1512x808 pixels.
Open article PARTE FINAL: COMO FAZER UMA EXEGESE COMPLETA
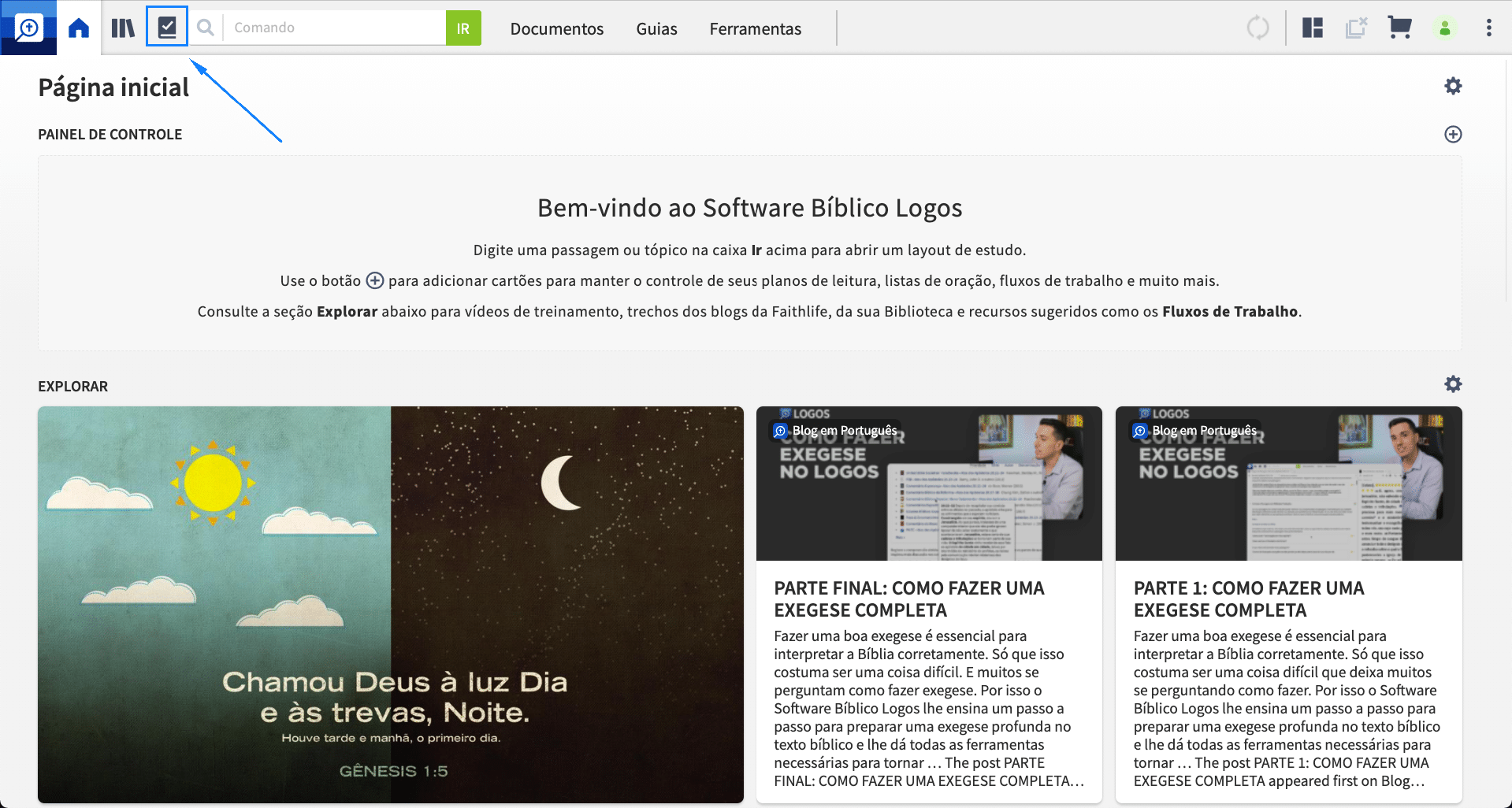pos(909,599)
